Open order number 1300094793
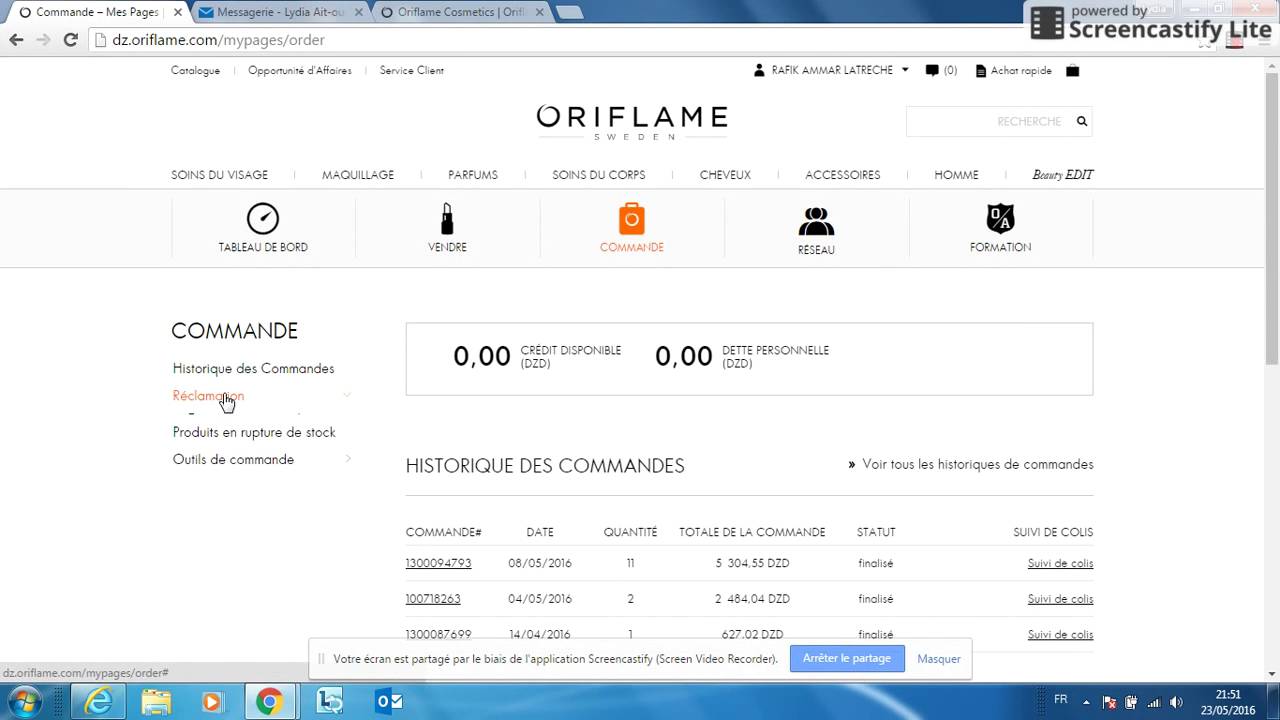 coord(438,563)
